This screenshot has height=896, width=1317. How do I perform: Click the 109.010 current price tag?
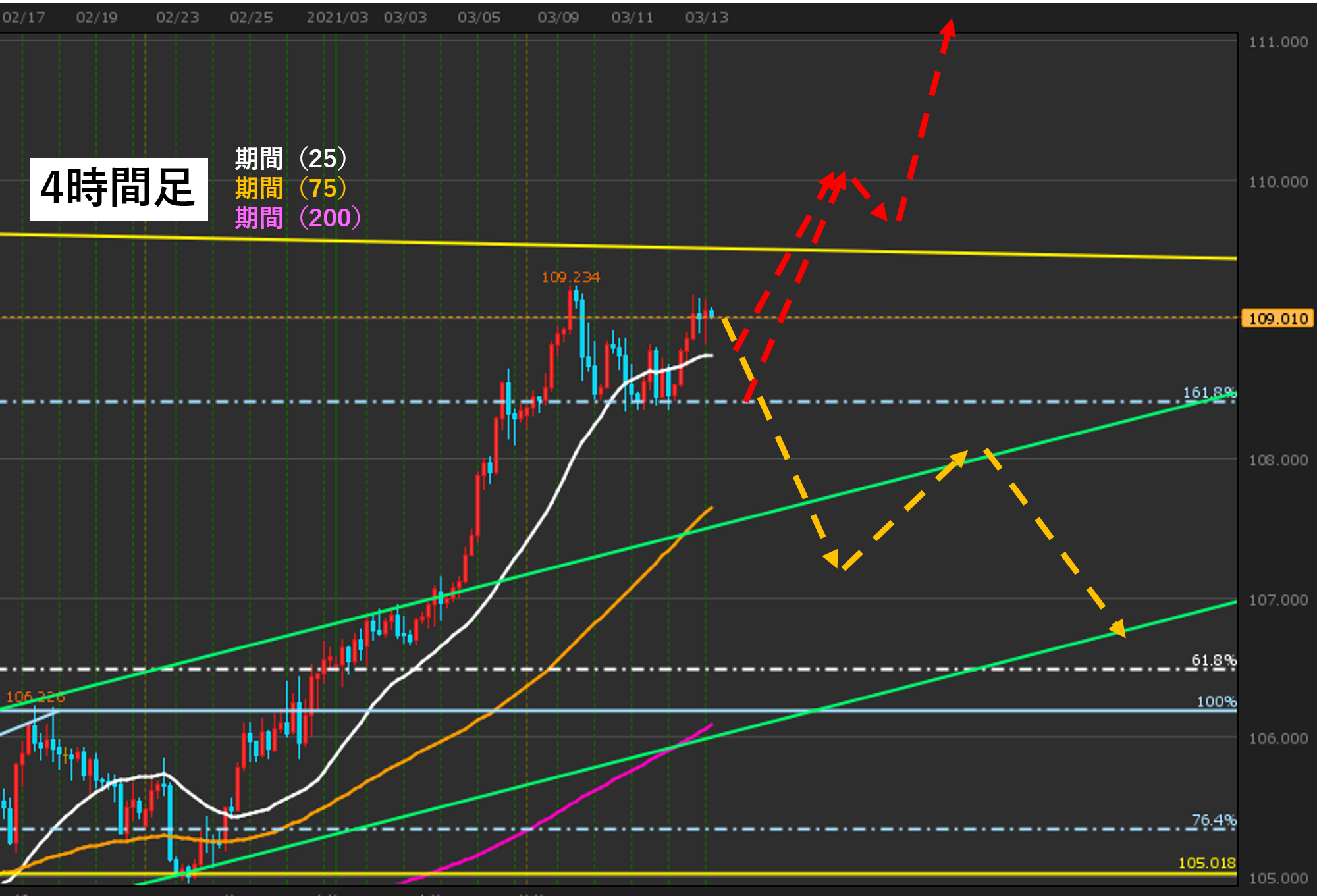click(x=1277, y=319)
